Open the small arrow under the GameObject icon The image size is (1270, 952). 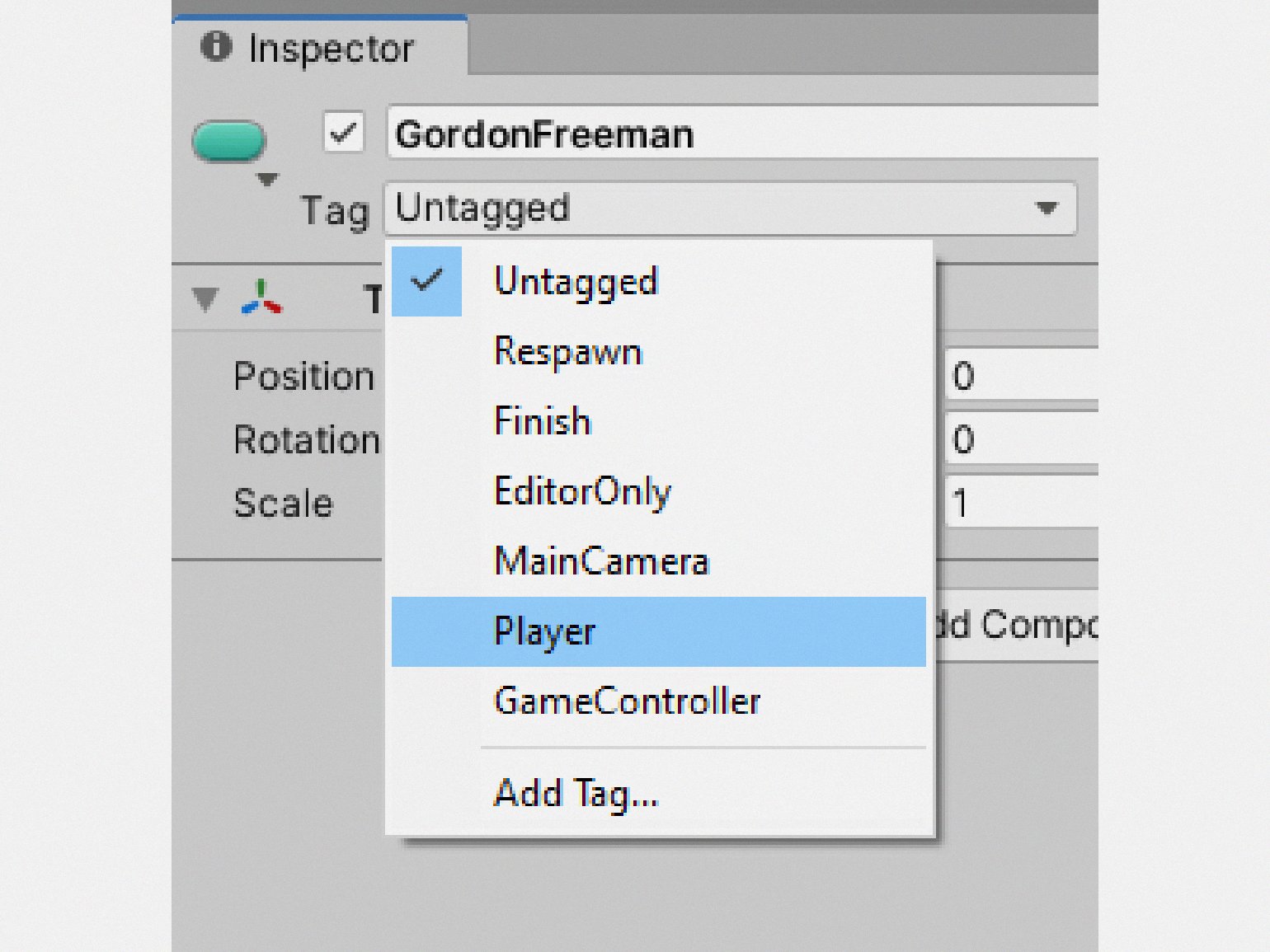point(267,179)
